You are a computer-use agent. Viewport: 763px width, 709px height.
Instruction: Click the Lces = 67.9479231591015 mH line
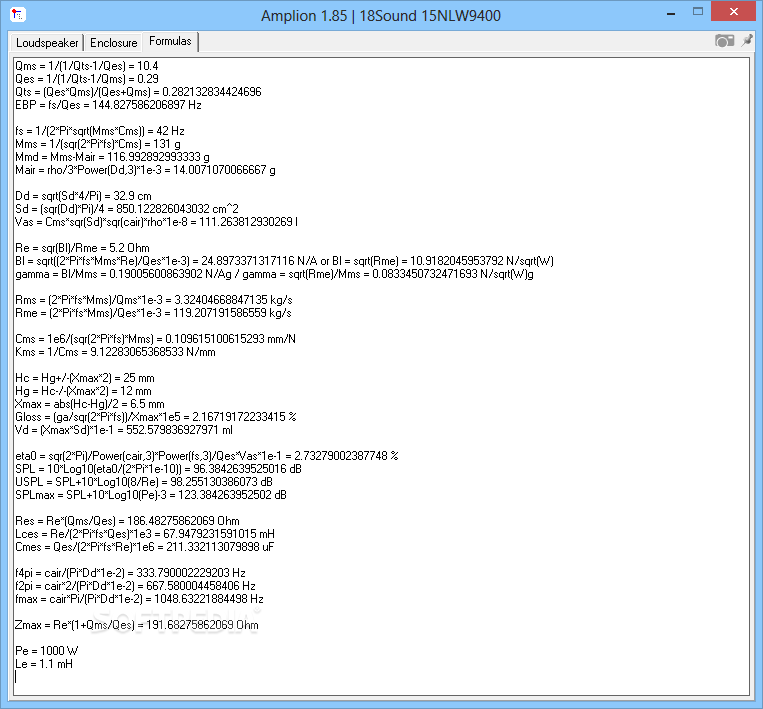[x=145, y=534]
